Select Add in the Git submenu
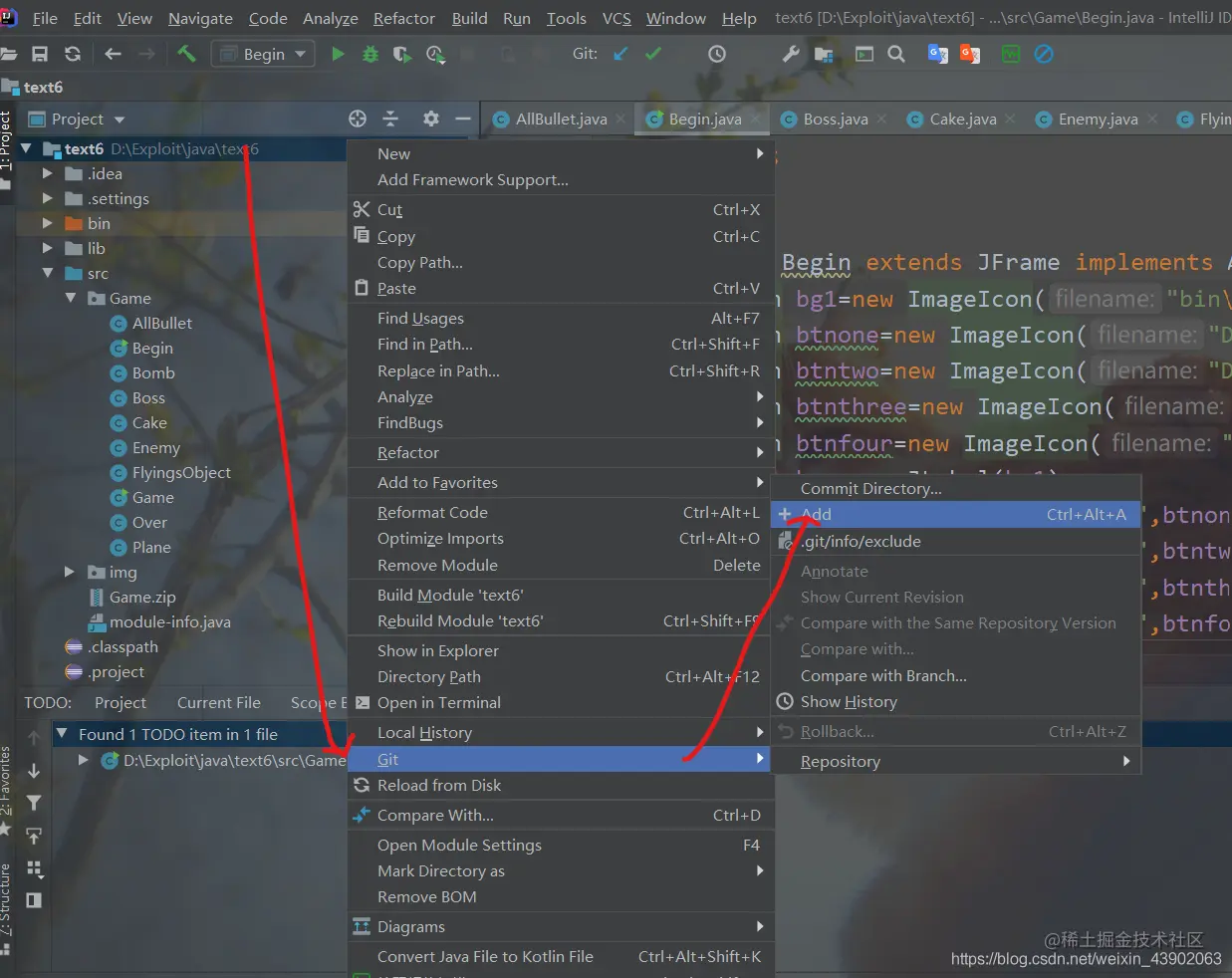Screen dimensions: 1232x978 pos(955,514)
